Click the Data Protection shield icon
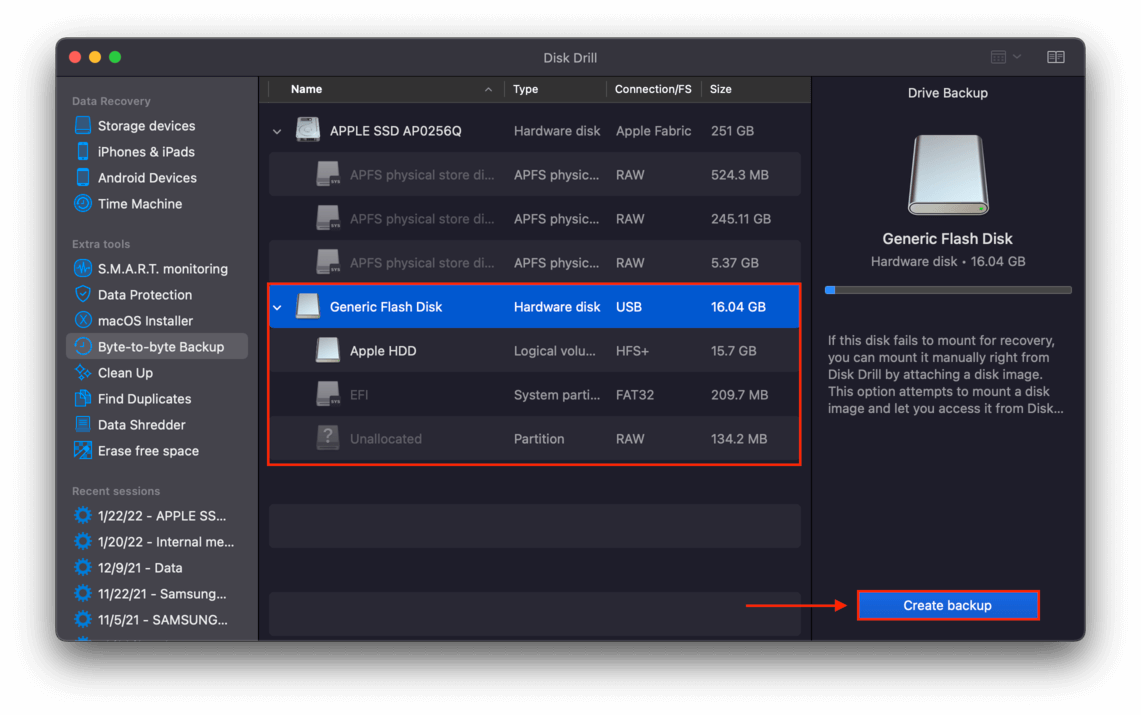 (x=83, y=295)
